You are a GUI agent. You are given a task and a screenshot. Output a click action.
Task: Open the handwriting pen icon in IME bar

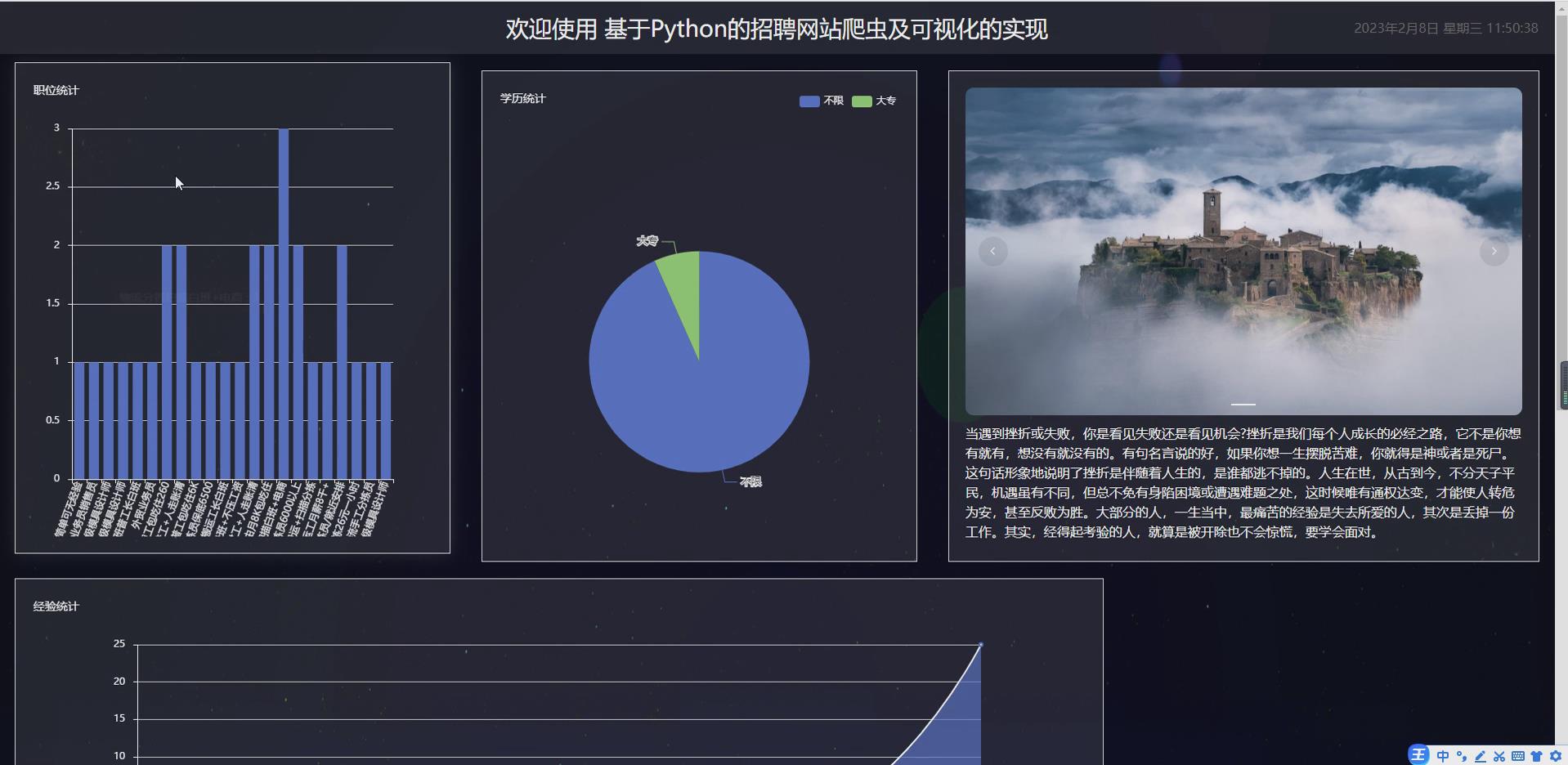[x=1481, y=756]
